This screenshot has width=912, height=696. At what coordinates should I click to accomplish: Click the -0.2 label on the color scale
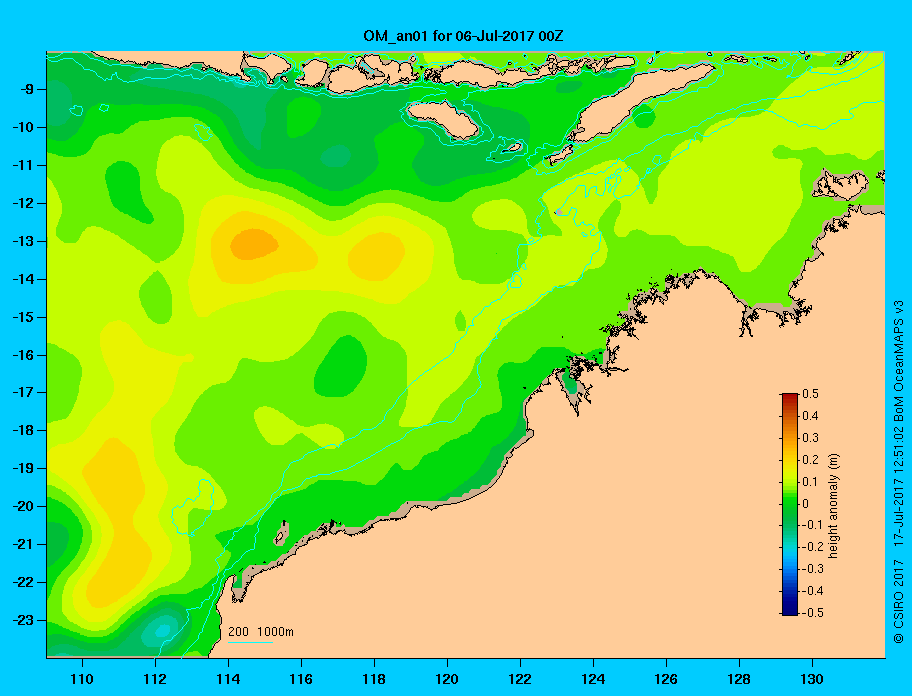pos(813,547)
